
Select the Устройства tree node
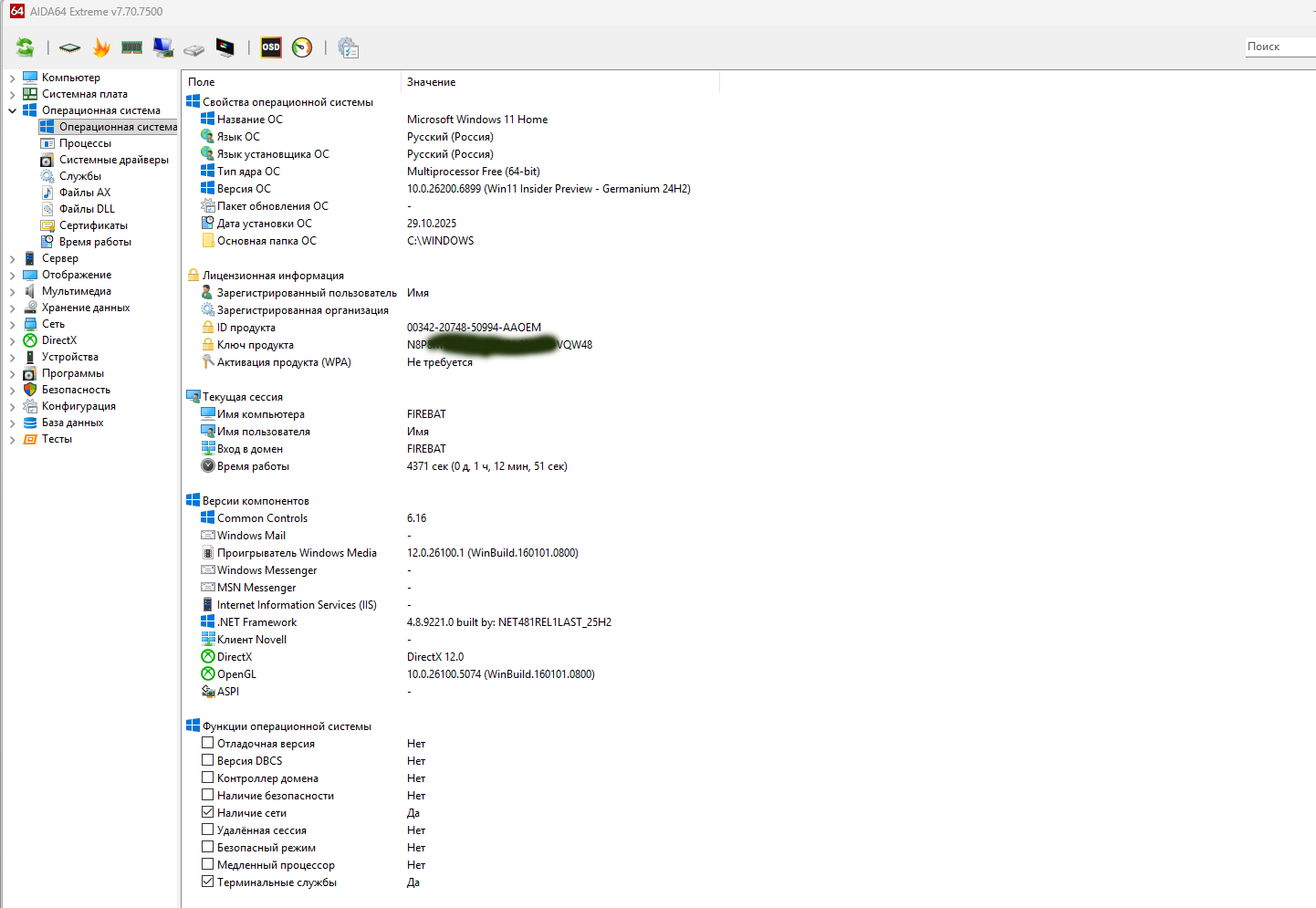[x=70, y=357]
